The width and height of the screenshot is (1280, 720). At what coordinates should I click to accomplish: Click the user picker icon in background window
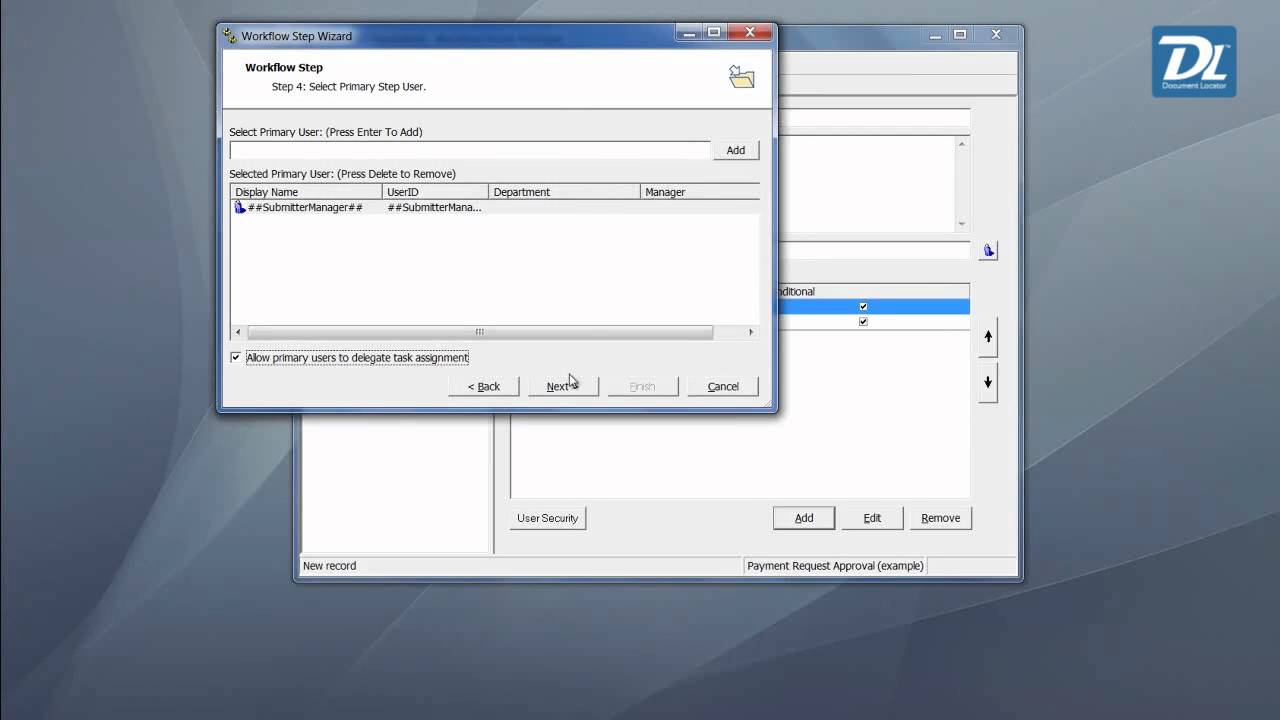(988, 251)
